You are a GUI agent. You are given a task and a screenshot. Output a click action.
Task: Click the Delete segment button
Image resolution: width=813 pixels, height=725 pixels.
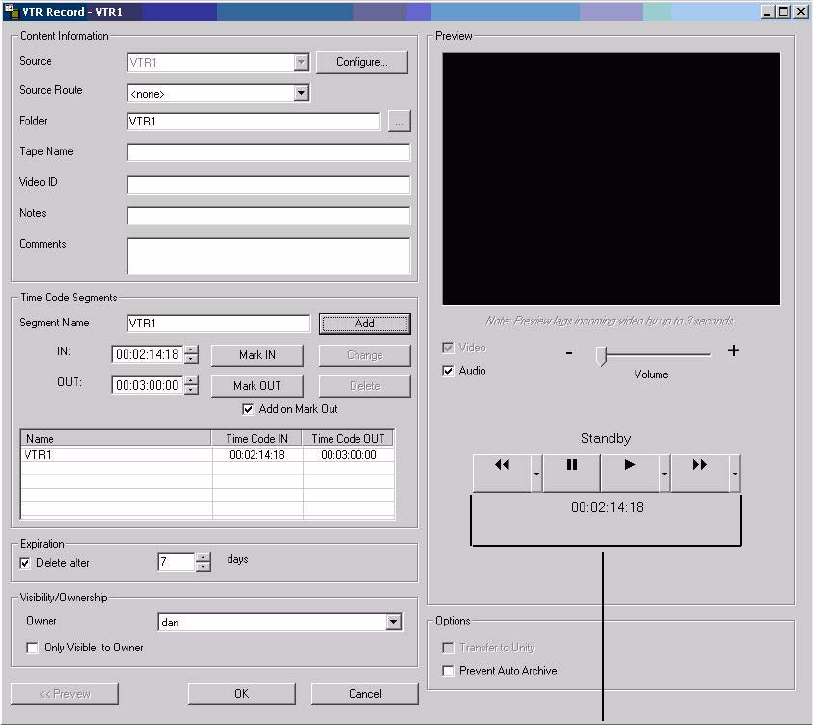(365, 386)
